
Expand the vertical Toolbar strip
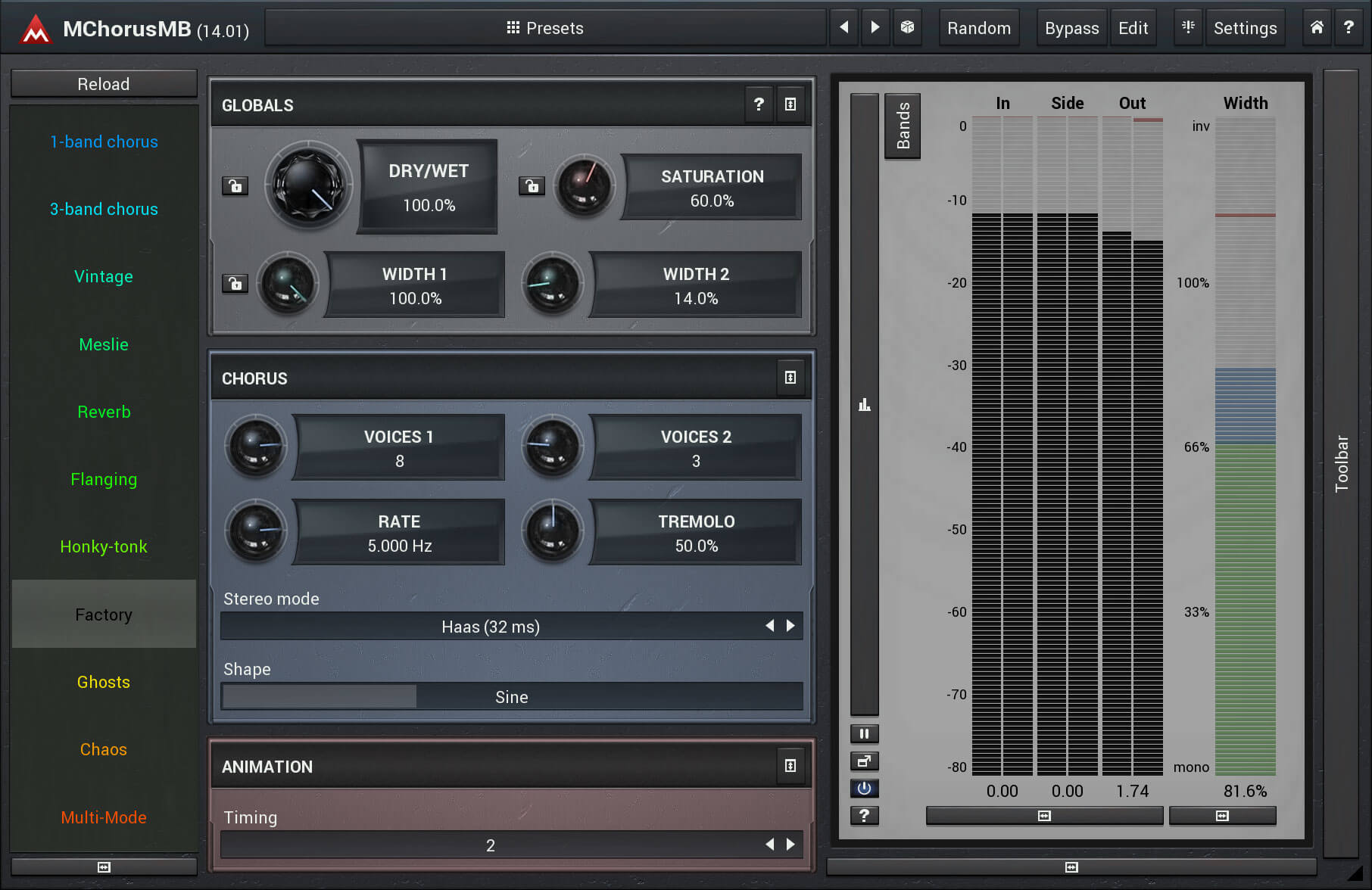point(1341,463)
